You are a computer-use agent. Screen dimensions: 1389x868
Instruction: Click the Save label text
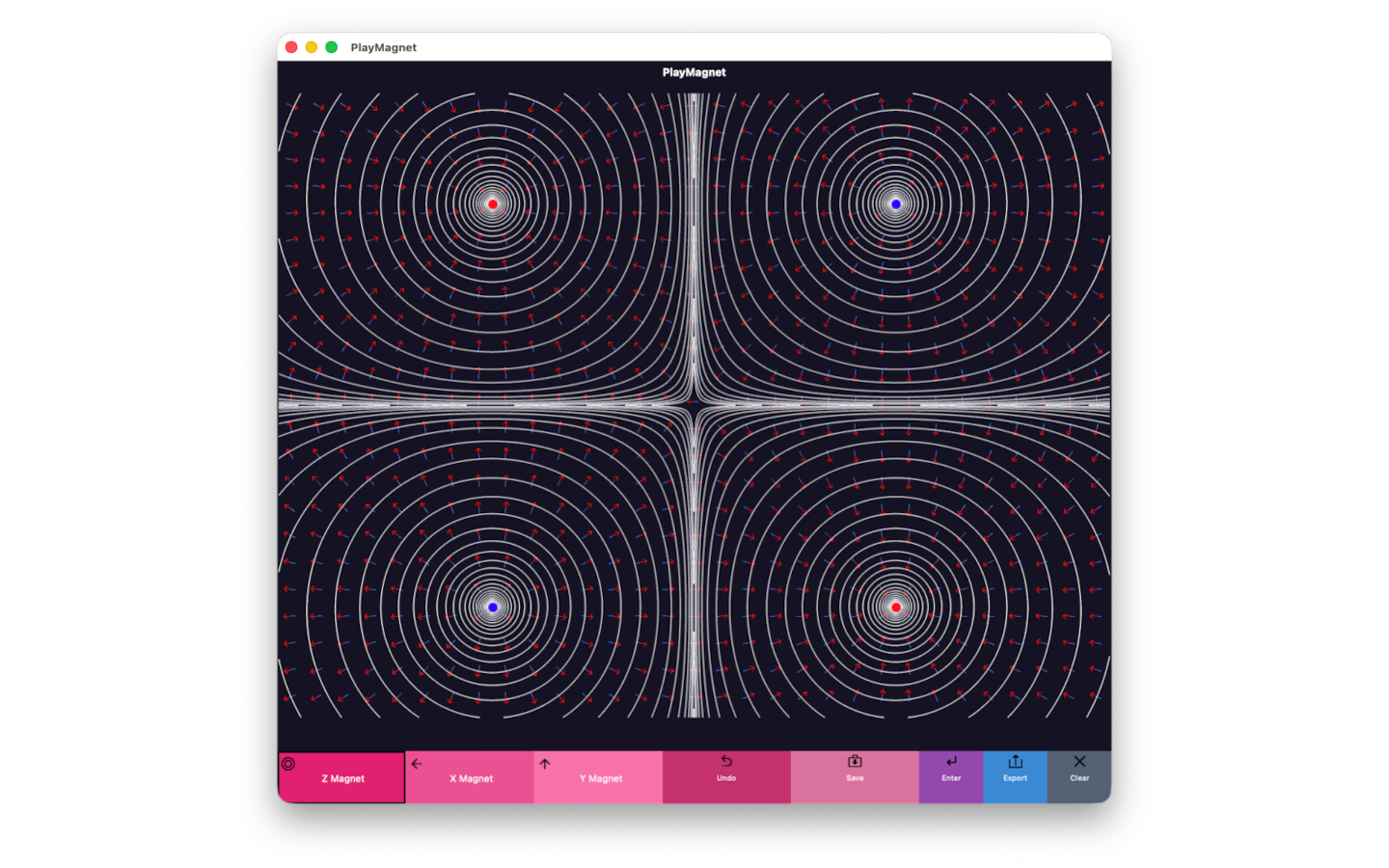tap(855, 777)
